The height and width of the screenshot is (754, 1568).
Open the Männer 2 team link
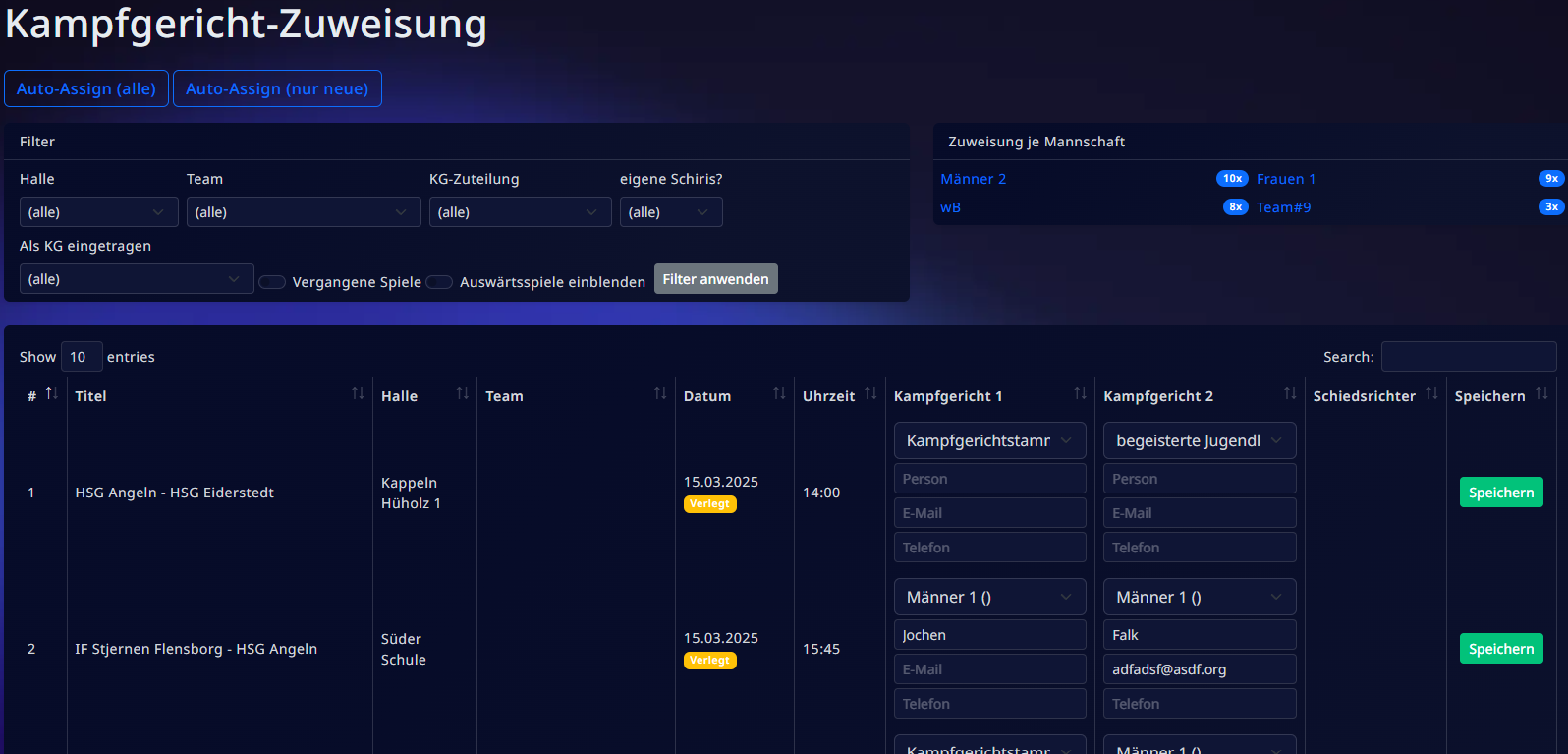coord(973,179)
